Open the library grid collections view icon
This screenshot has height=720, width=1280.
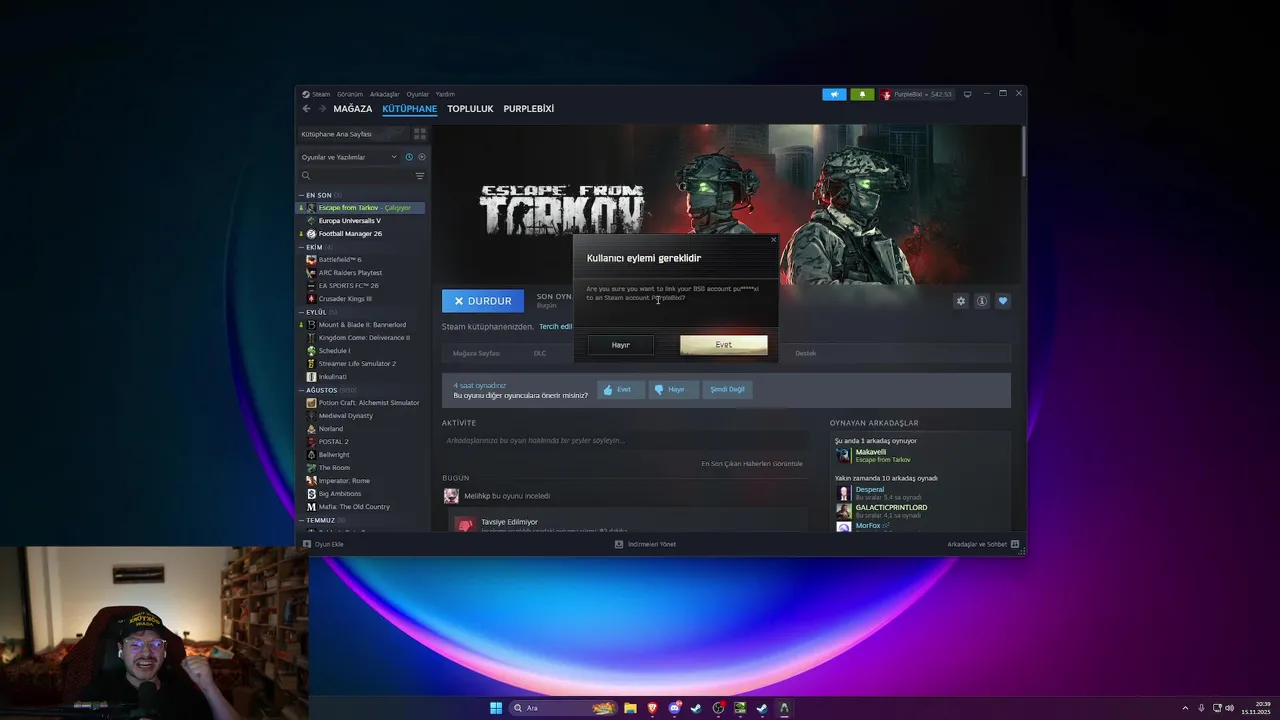point(420,134)
